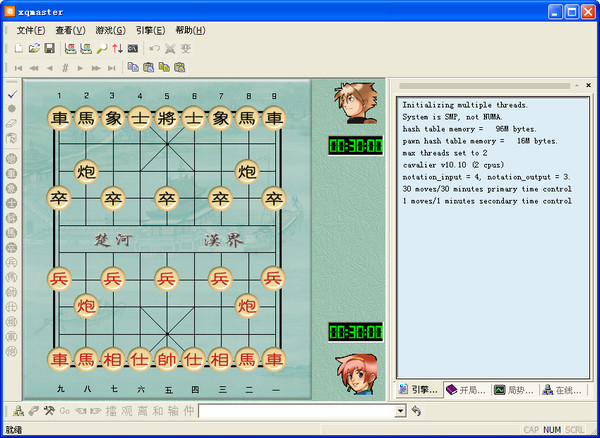Select the black 炮 on file 2
Screen dimensions: 600x438
[86, 172]
